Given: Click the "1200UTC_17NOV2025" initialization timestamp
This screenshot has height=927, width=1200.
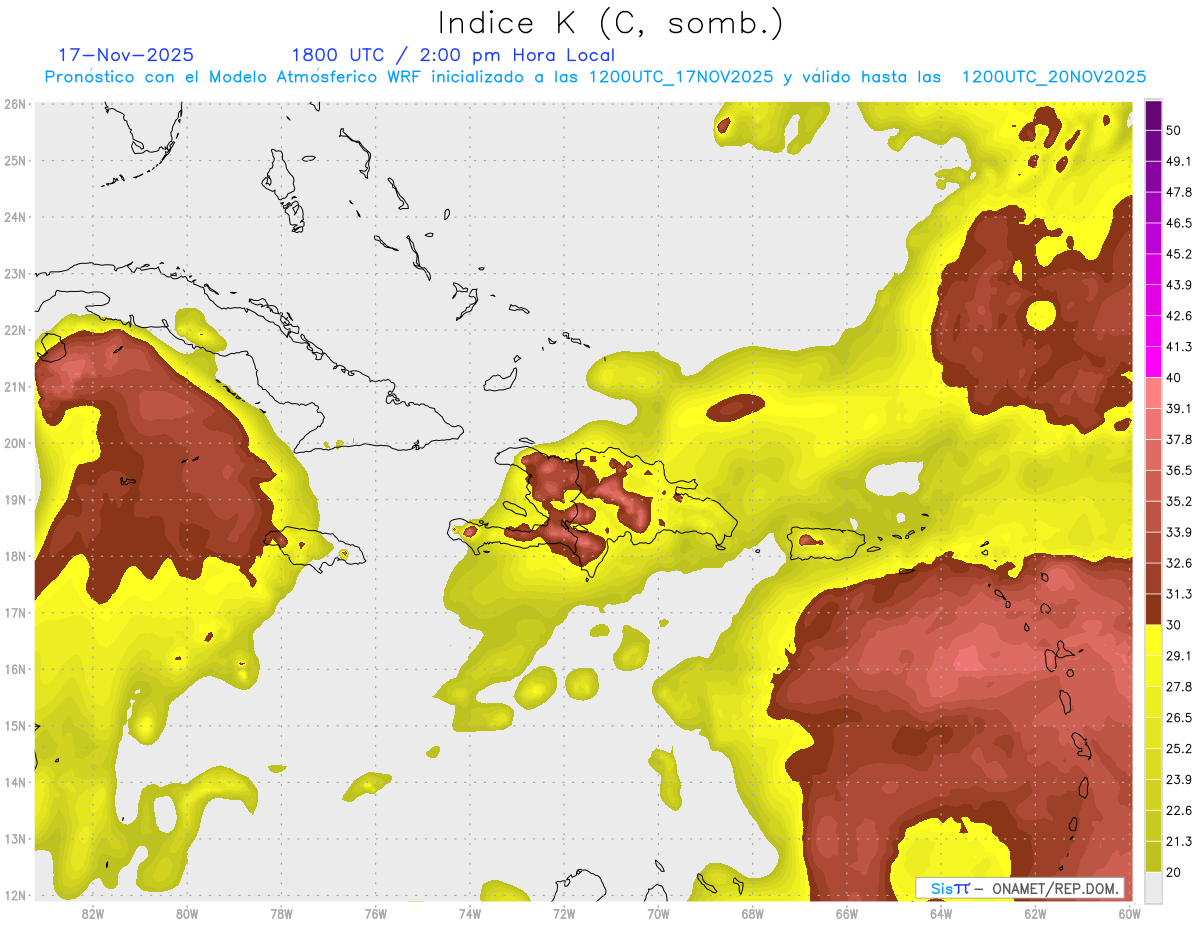Looking at the screenshot, I should tap(680, 77).
